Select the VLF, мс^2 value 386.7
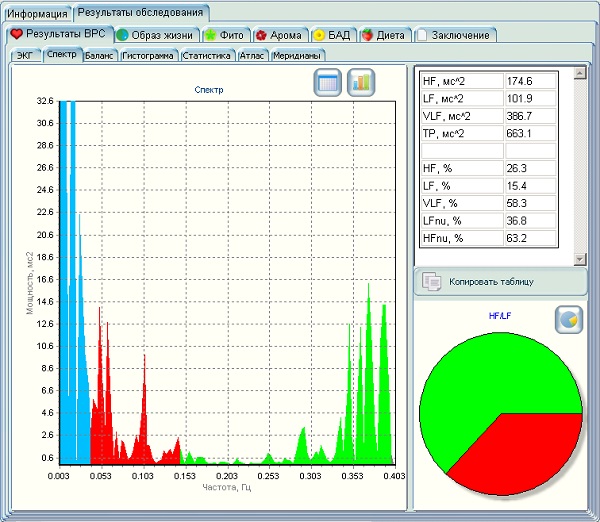600x522 pixels. click(530, 116)
